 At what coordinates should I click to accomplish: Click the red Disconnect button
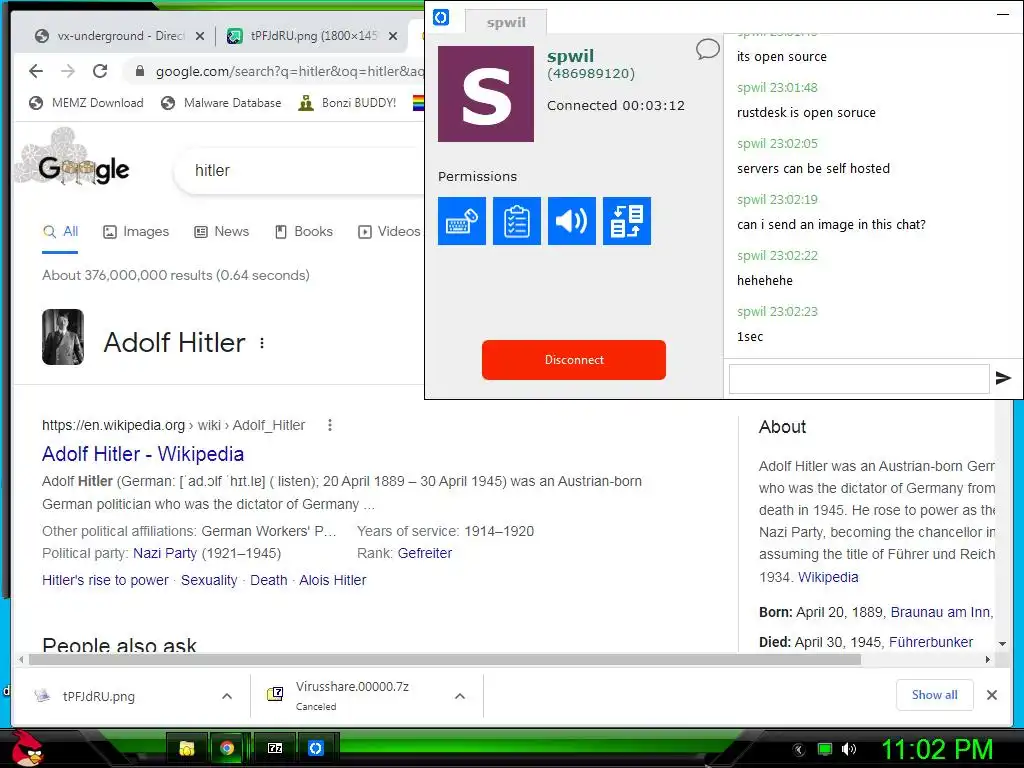pos(573,360)
